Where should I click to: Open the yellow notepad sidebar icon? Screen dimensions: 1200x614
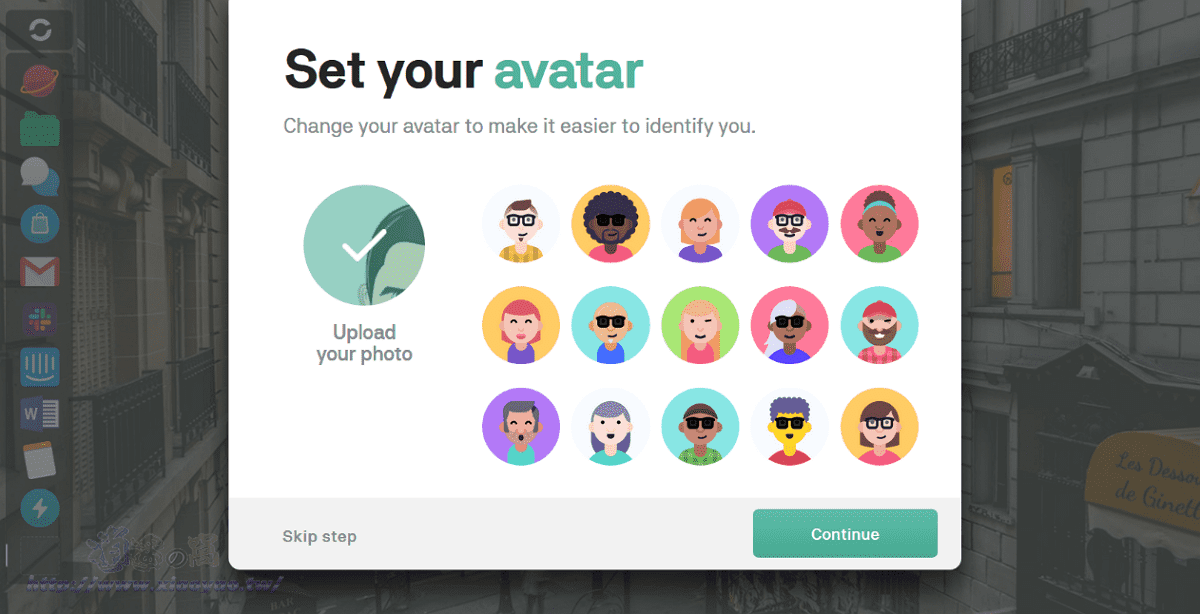pos(40,460)
